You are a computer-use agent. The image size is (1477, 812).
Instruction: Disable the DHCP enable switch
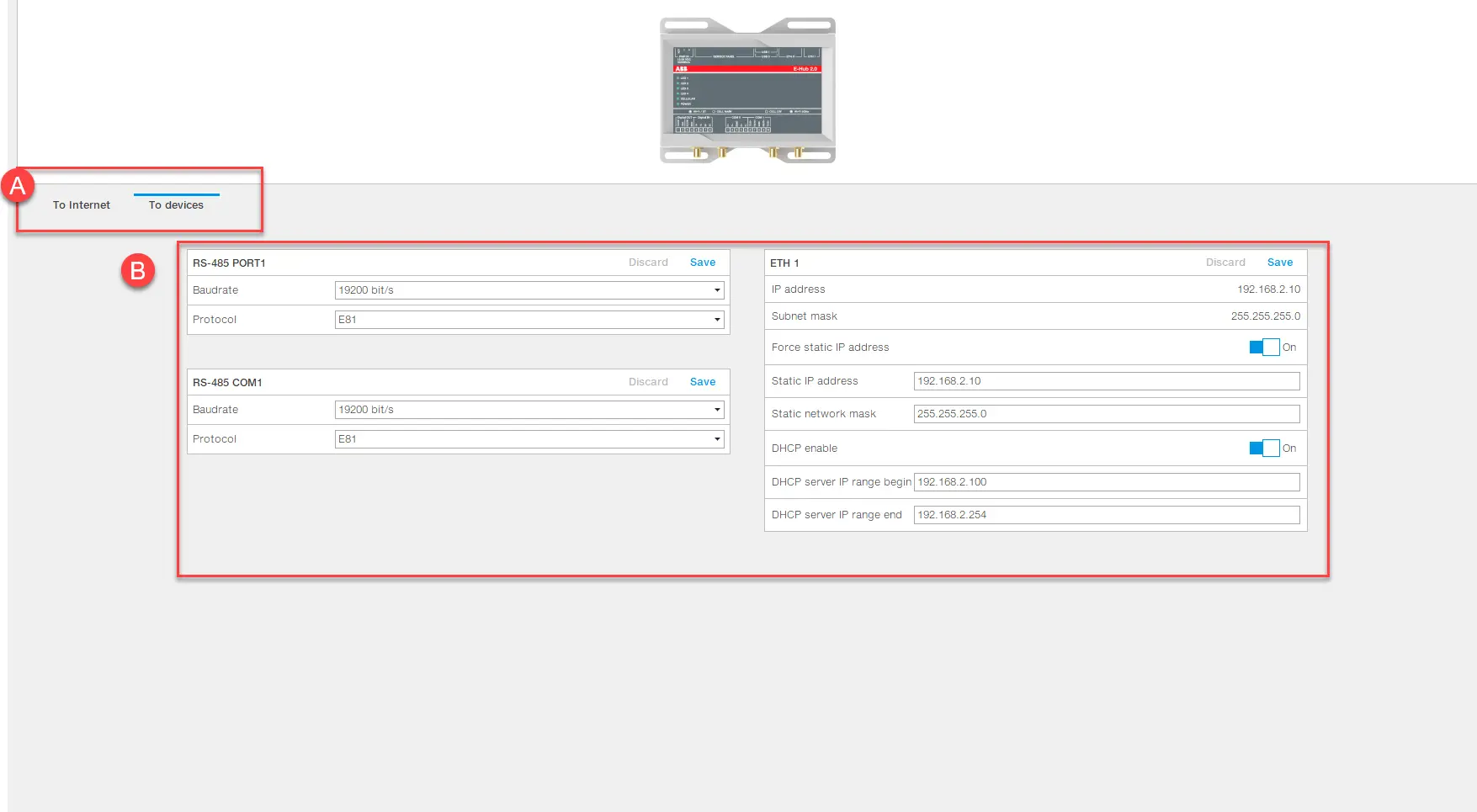coord(1264,448)
